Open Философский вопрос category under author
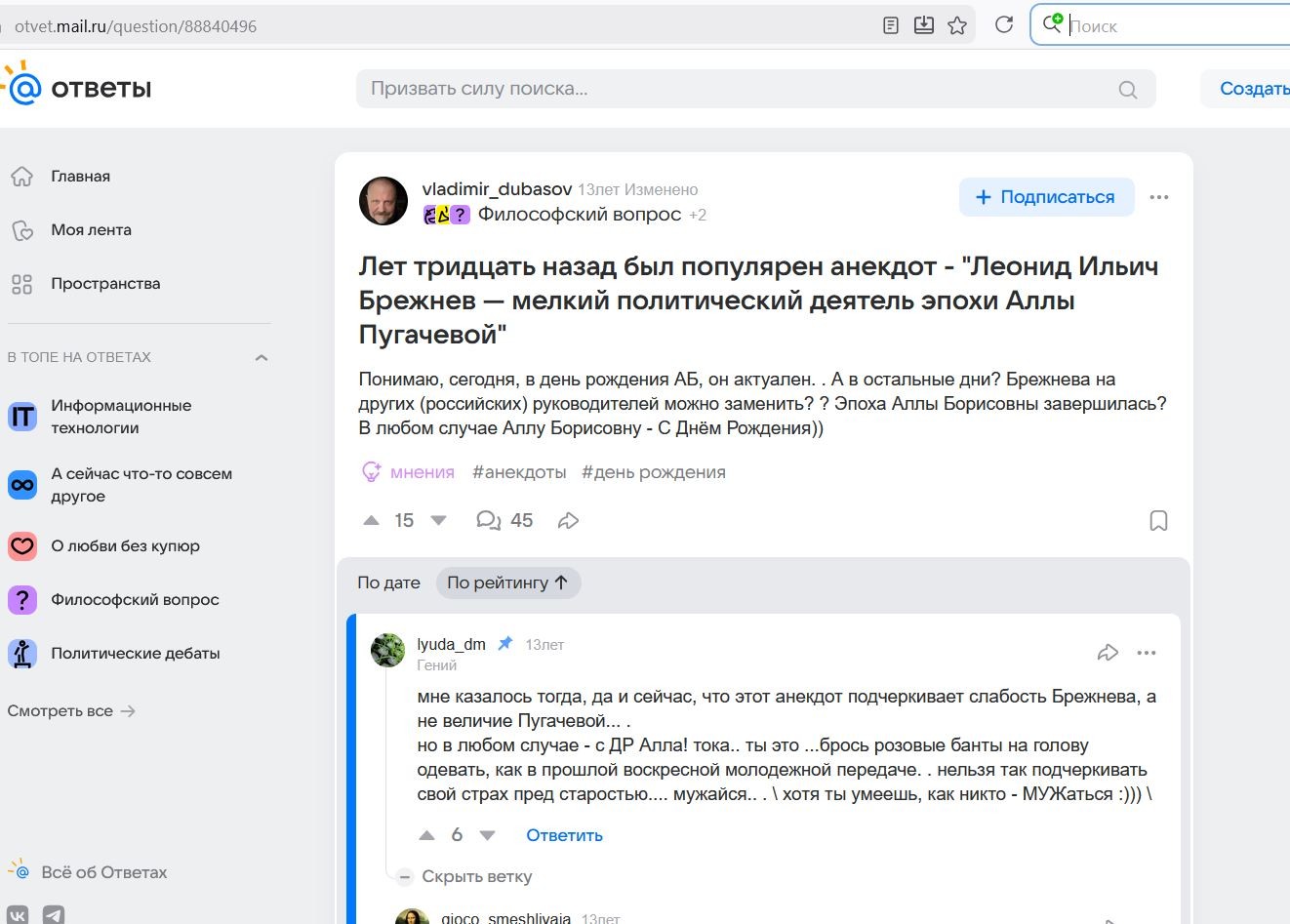1290x924 pixels. click(579, 215)
